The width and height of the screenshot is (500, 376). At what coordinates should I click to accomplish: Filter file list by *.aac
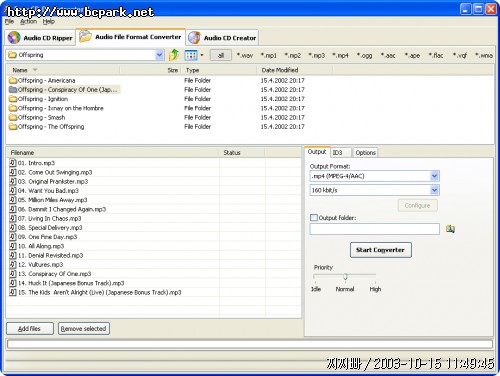388,55
